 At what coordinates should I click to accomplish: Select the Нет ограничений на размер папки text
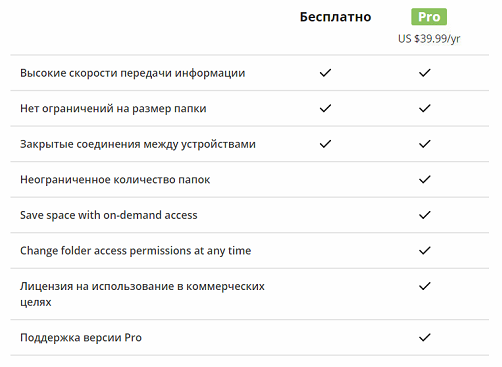click(113, 109)
